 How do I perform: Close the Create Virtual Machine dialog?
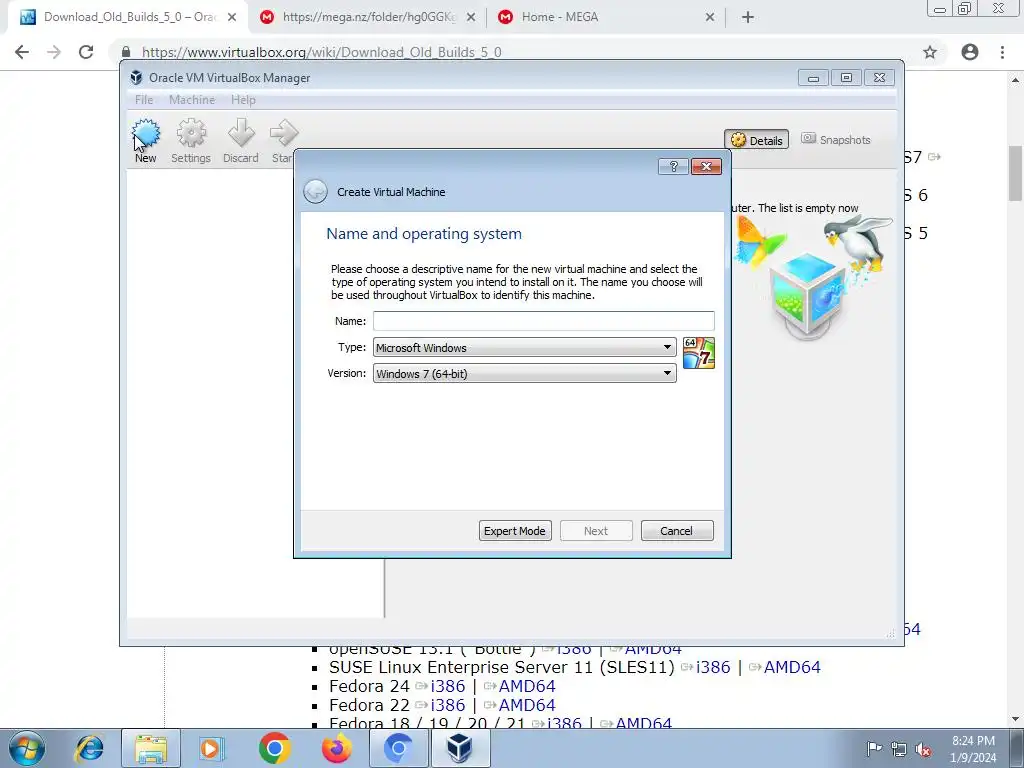point(706,167)
